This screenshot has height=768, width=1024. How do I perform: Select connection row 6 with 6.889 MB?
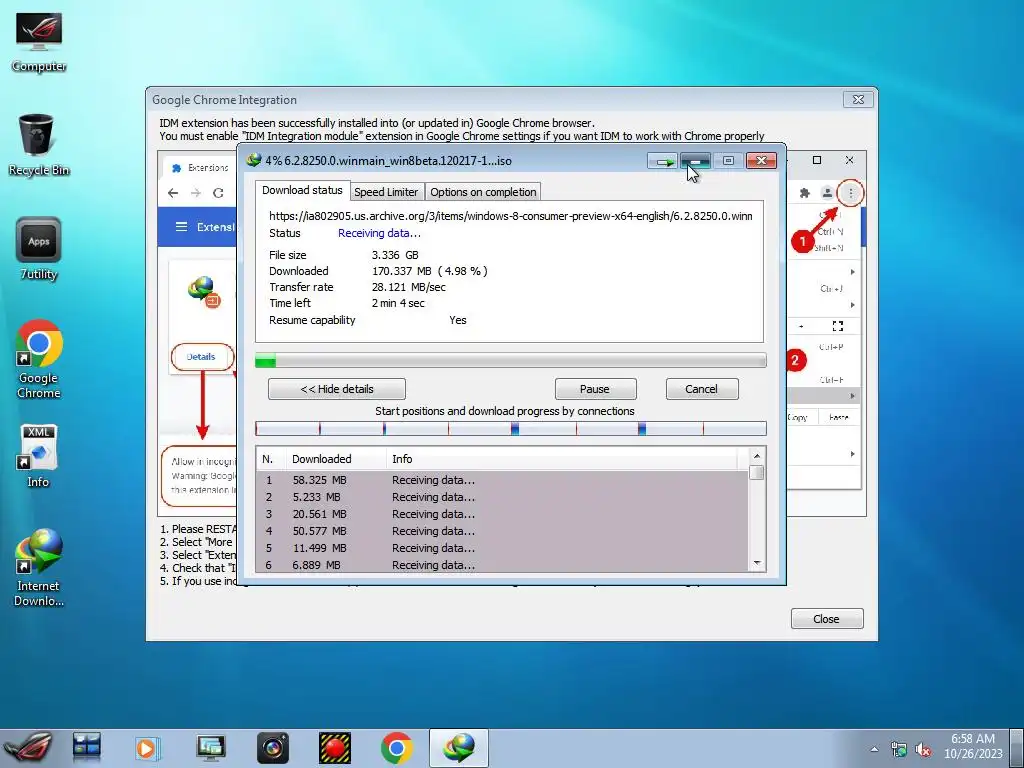502,564
